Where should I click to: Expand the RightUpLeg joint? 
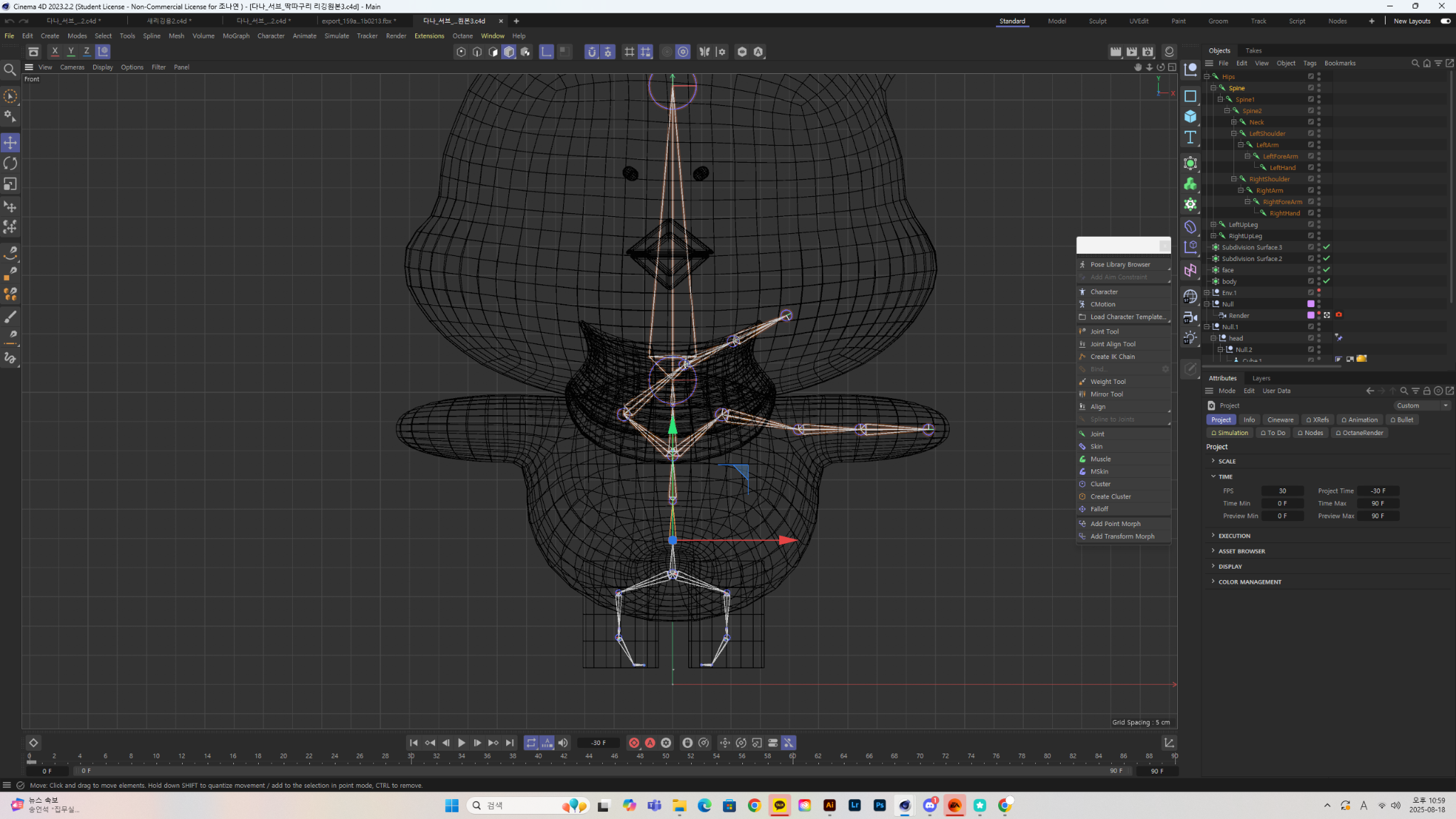pyautogui.click(x=1213, y=236)
